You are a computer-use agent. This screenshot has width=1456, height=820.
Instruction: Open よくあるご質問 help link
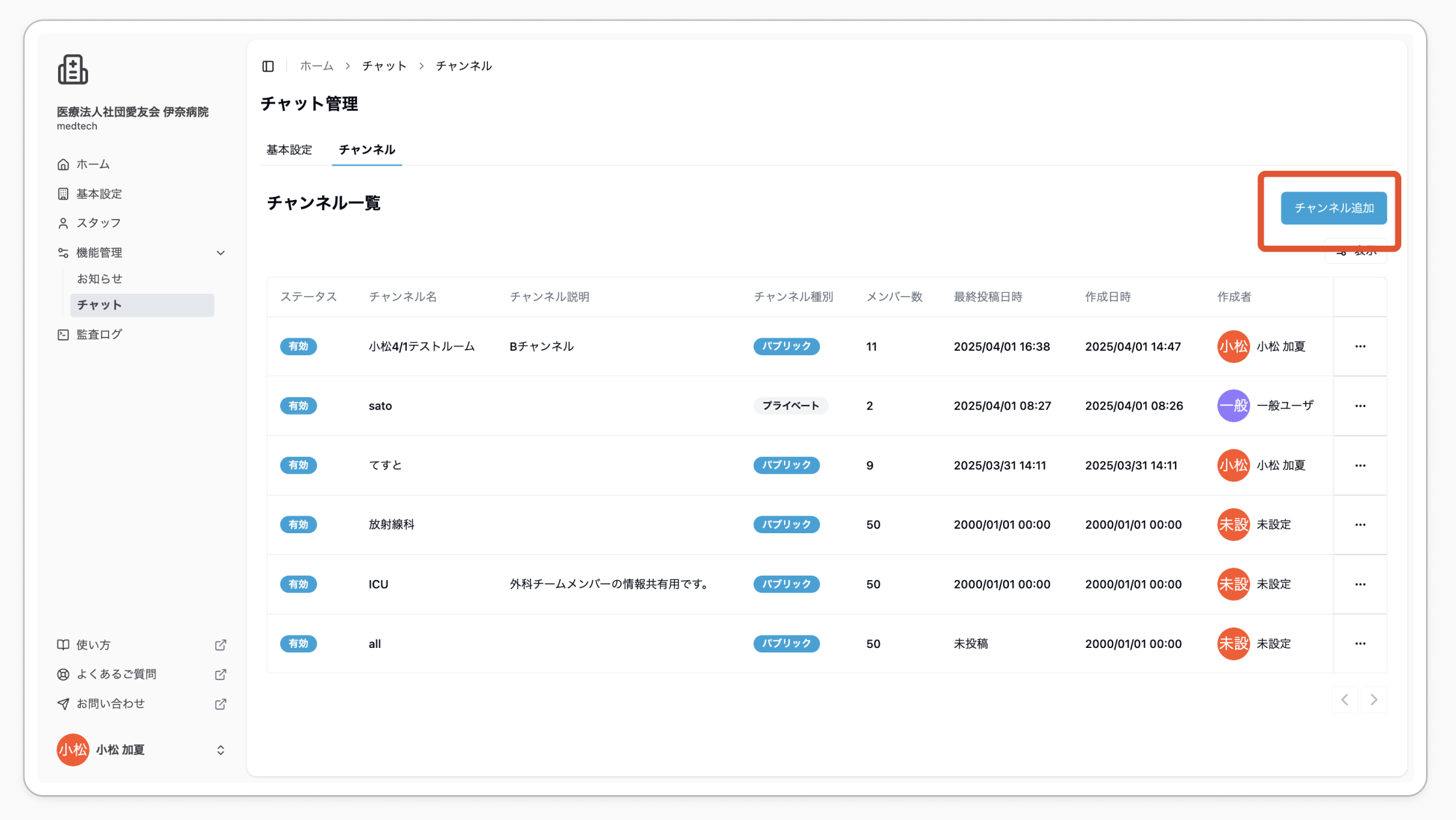[x=141, y=674]
